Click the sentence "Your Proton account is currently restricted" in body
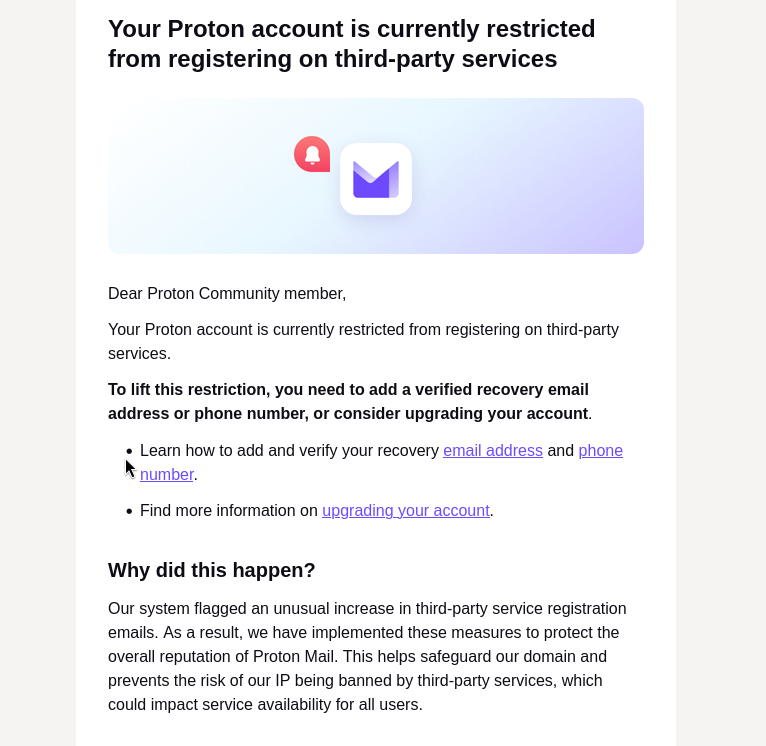The height and width of the screenshot is (746, 766). (363, 341)
